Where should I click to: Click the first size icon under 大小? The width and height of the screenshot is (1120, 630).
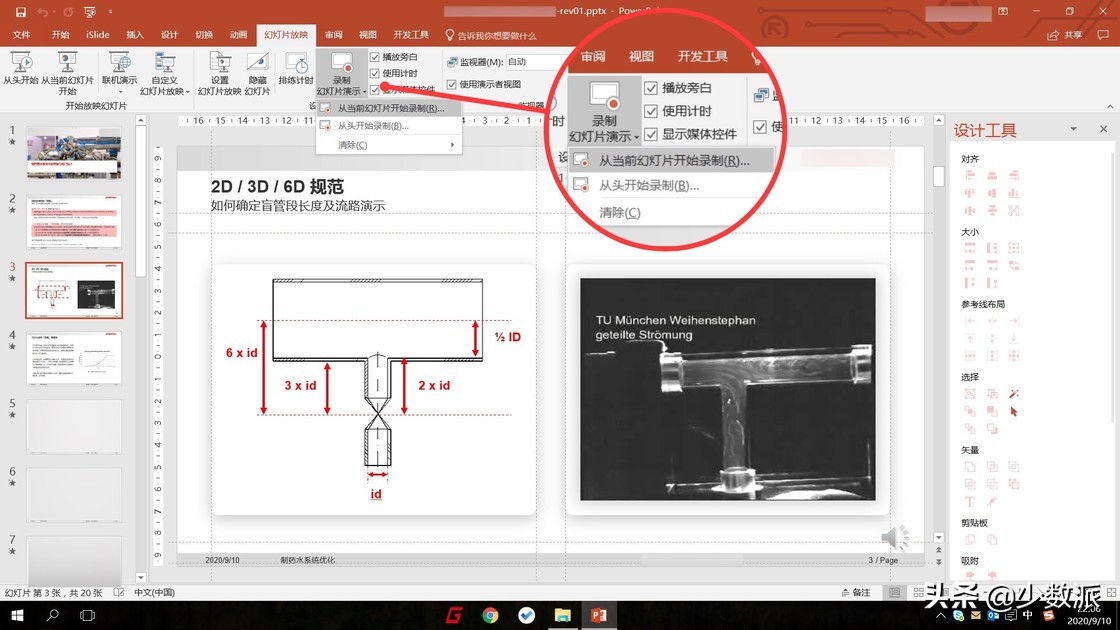coord(970,248)
